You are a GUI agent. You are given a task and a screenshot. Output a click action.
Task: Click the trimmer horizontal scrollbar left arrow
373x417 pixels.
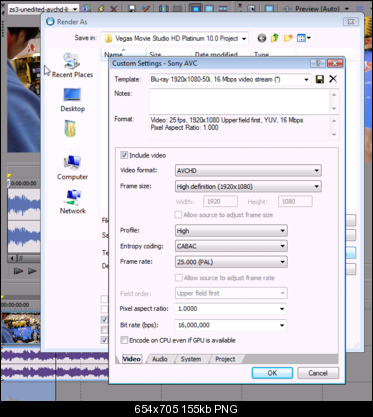click(12, 258)
